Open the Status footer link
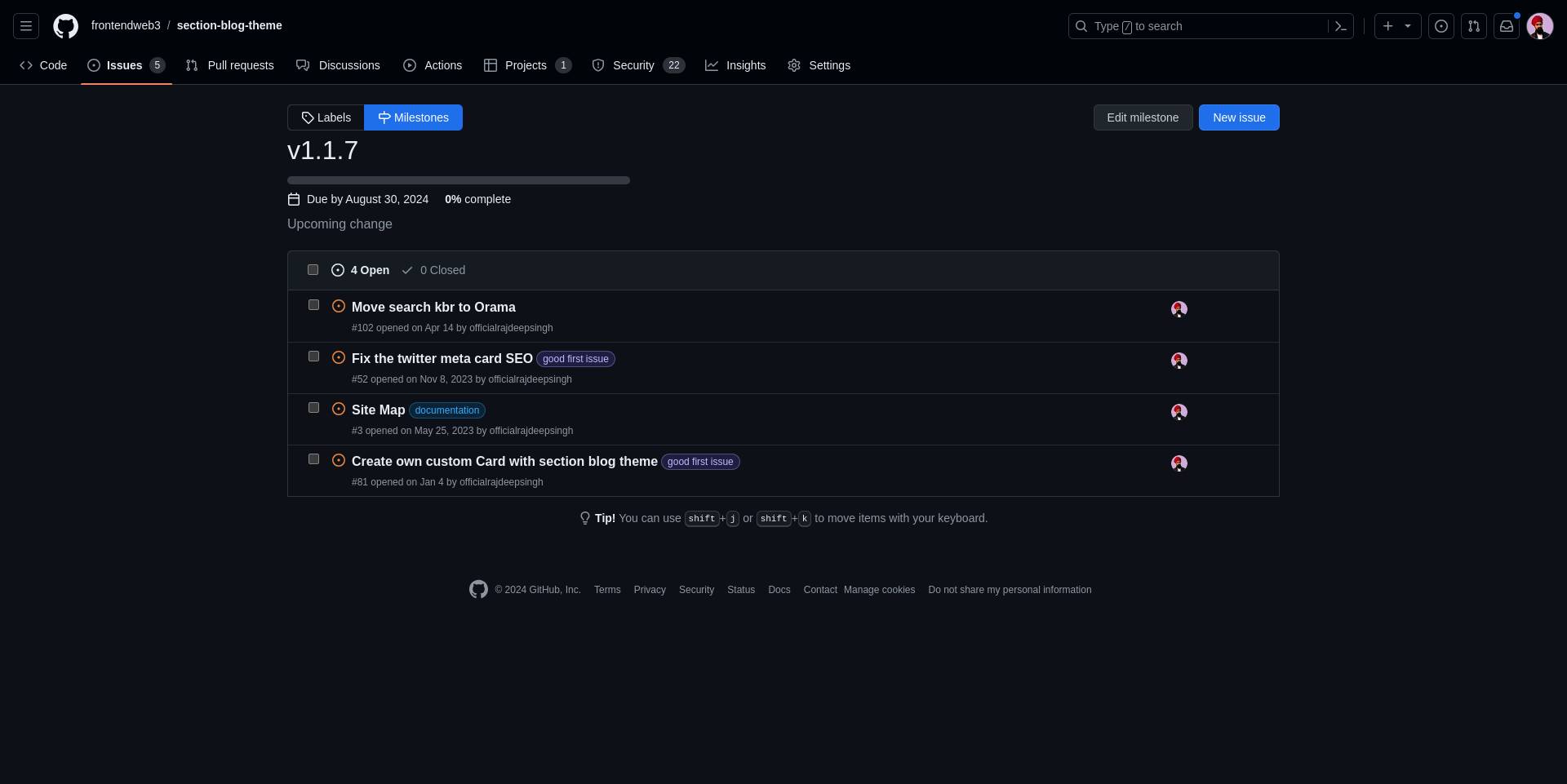 pos(741,590)
